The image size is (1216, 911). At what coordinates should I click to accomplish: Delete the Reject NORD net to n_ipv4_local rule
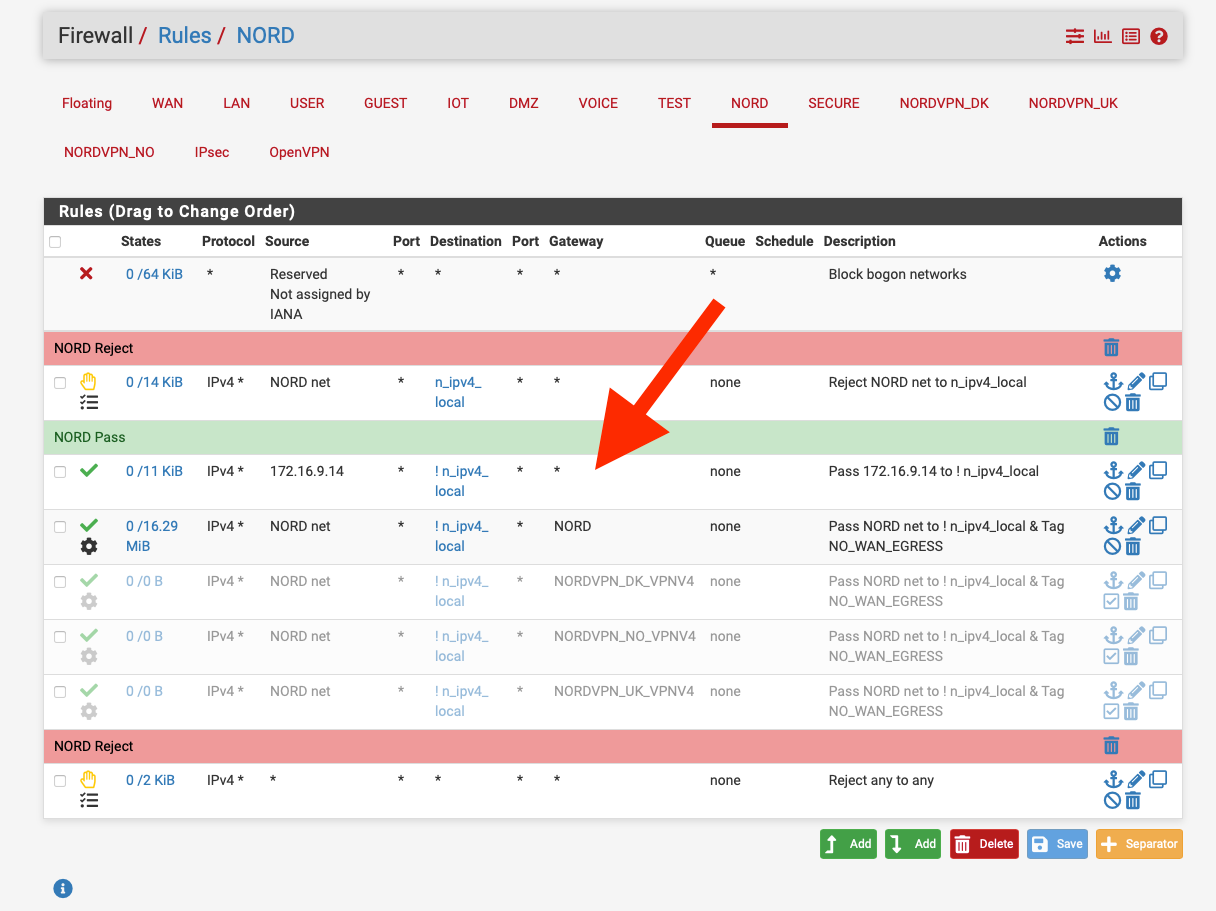[1133, 403]
